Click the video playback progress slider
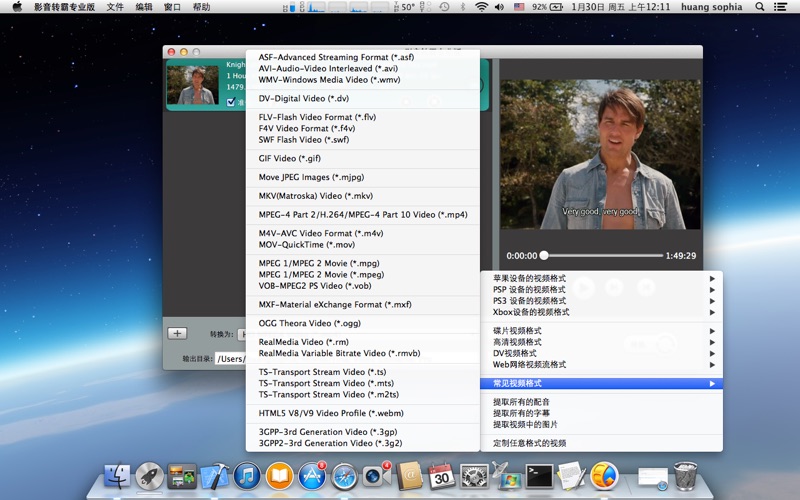This screenshot has width=800, height=500. tap(600, 256)
